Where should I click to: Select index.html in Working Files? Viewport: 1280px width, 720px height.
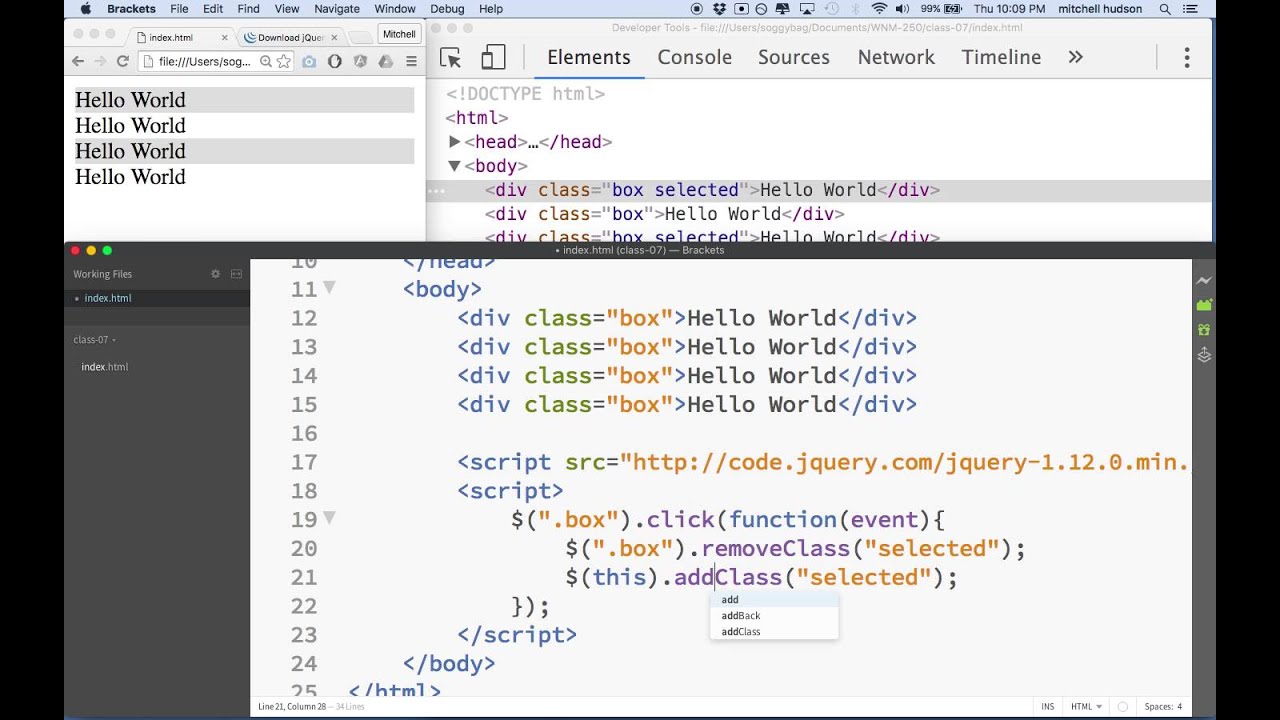click(157, 298)
